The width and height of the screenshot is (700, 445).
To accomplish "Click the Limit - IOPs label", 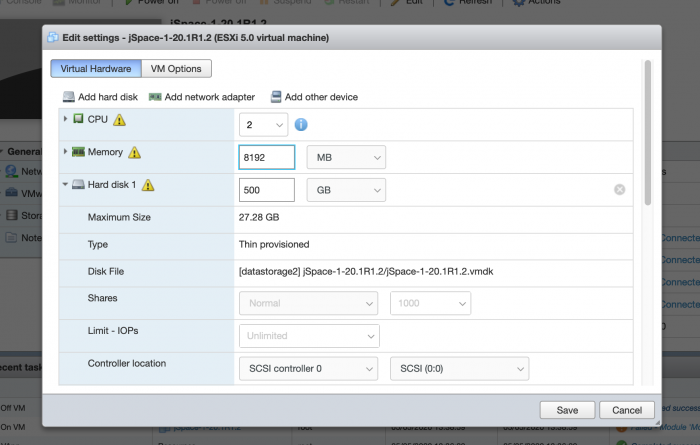I will (113, 331).
